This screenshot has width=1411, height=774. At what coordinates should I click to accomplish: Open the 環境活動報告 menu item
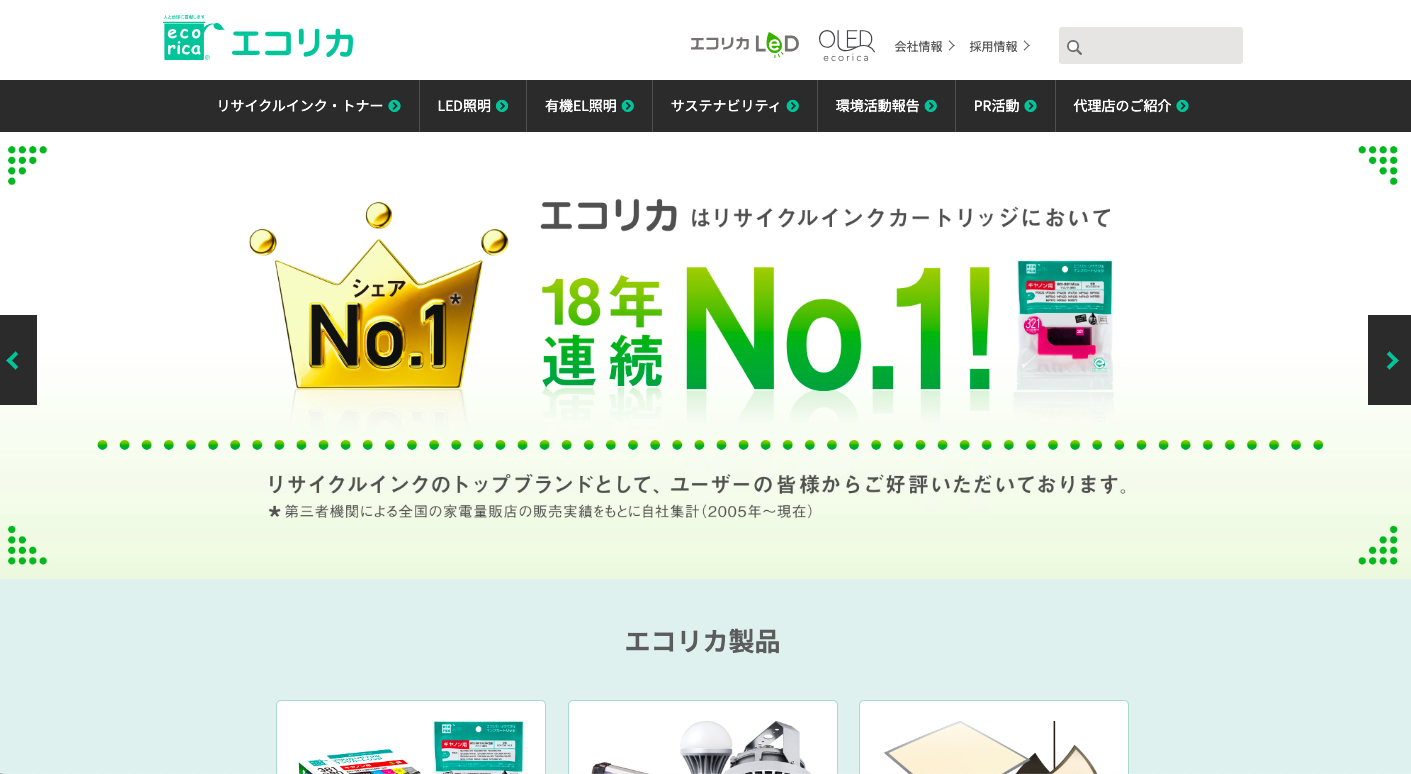point(886,106)
